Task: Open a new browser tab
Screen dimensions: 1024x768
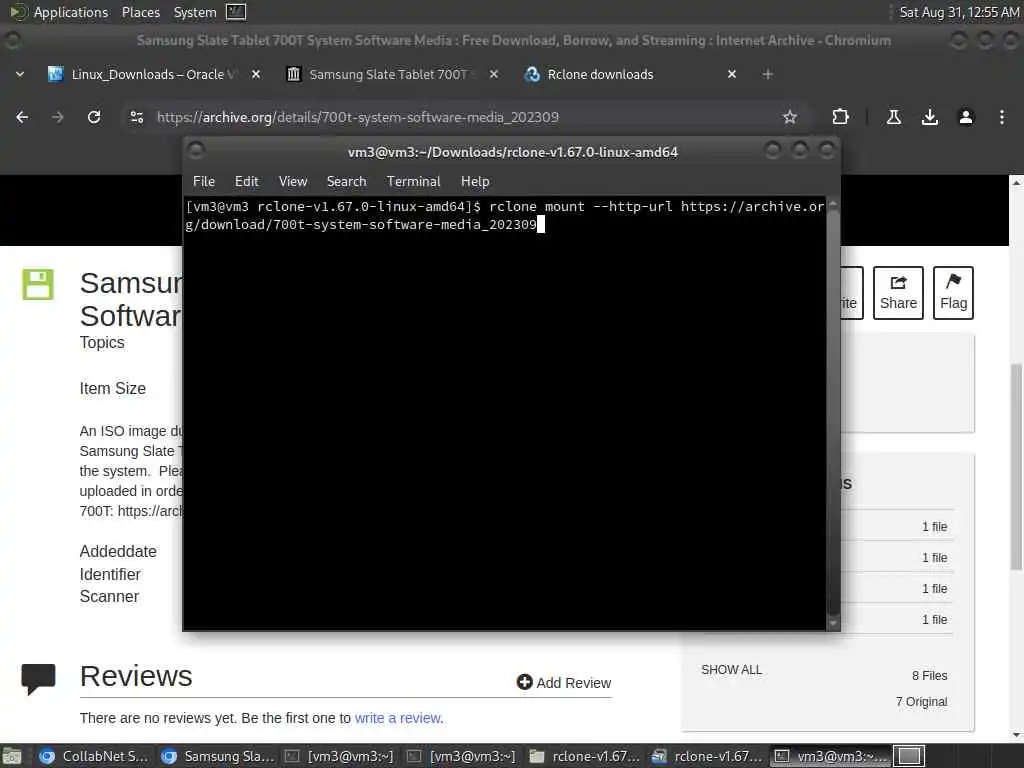Action: [x=767, y=74]
